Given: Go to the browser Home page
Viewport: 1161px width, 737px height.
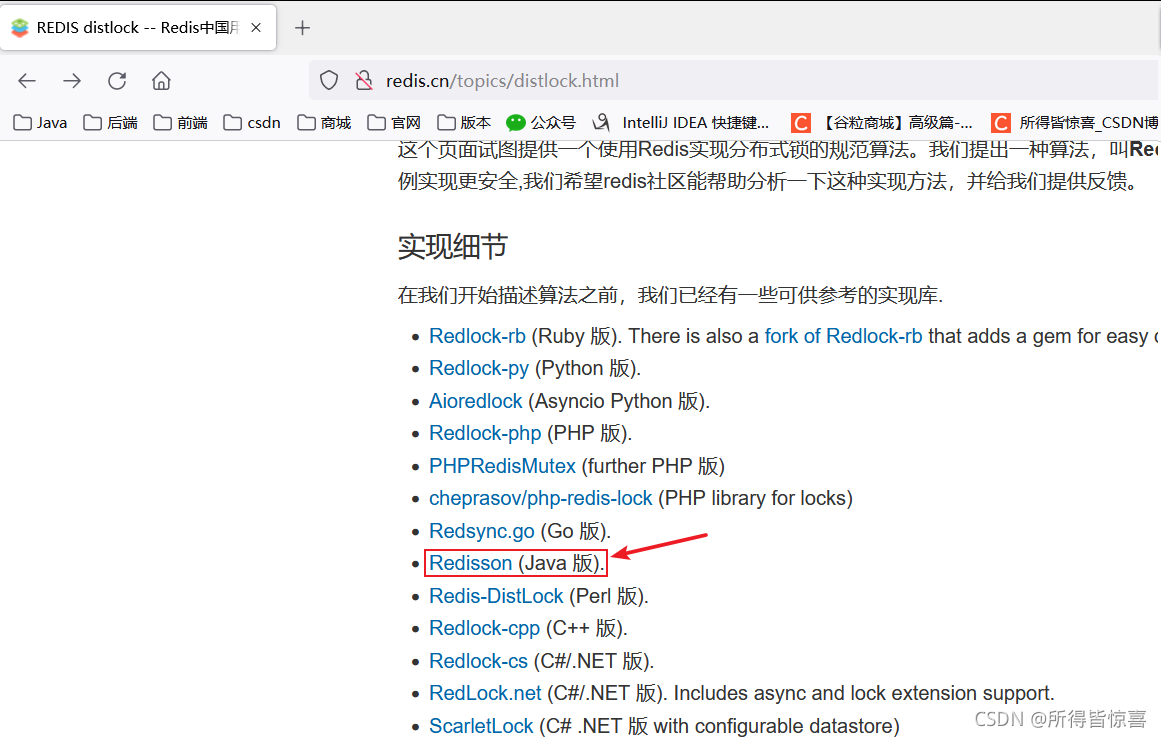Looking at the screenshot, I should pos(161,81).
